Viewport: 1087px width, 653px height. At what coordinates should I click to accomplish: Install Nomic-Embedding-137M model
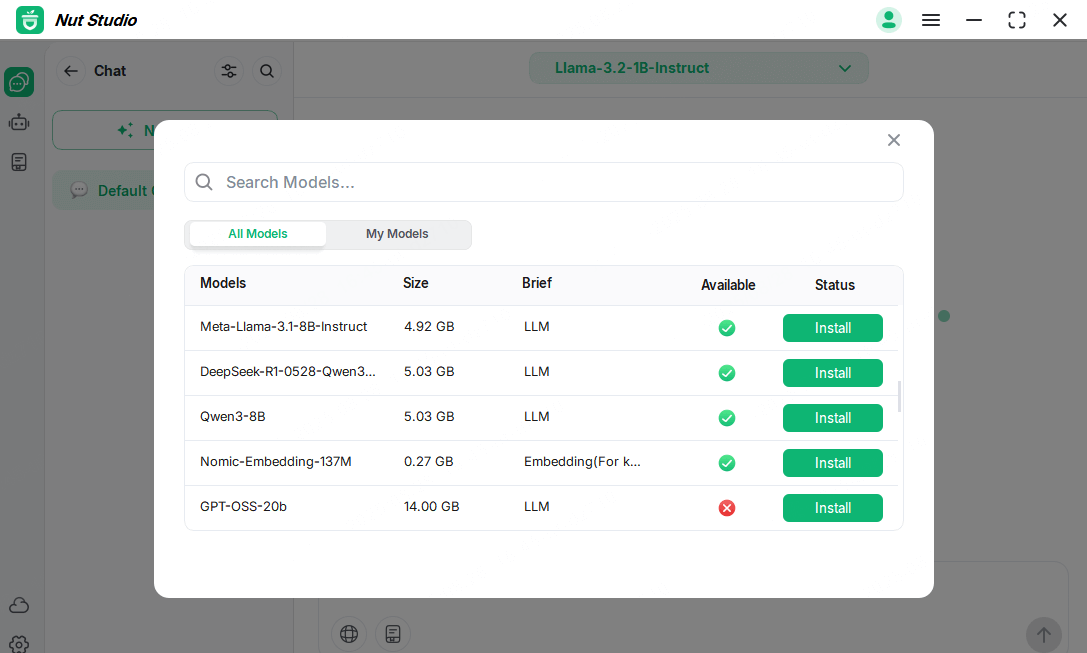coord(833,463)
